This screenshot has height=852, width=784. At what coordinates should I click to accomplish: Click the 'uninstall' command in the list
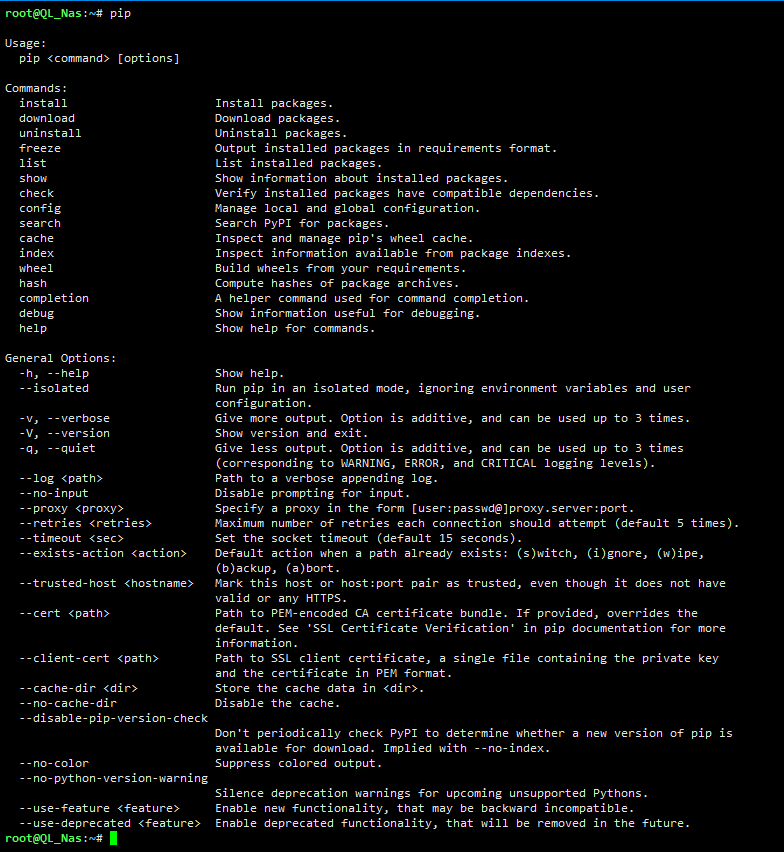[x=50, y=133]
